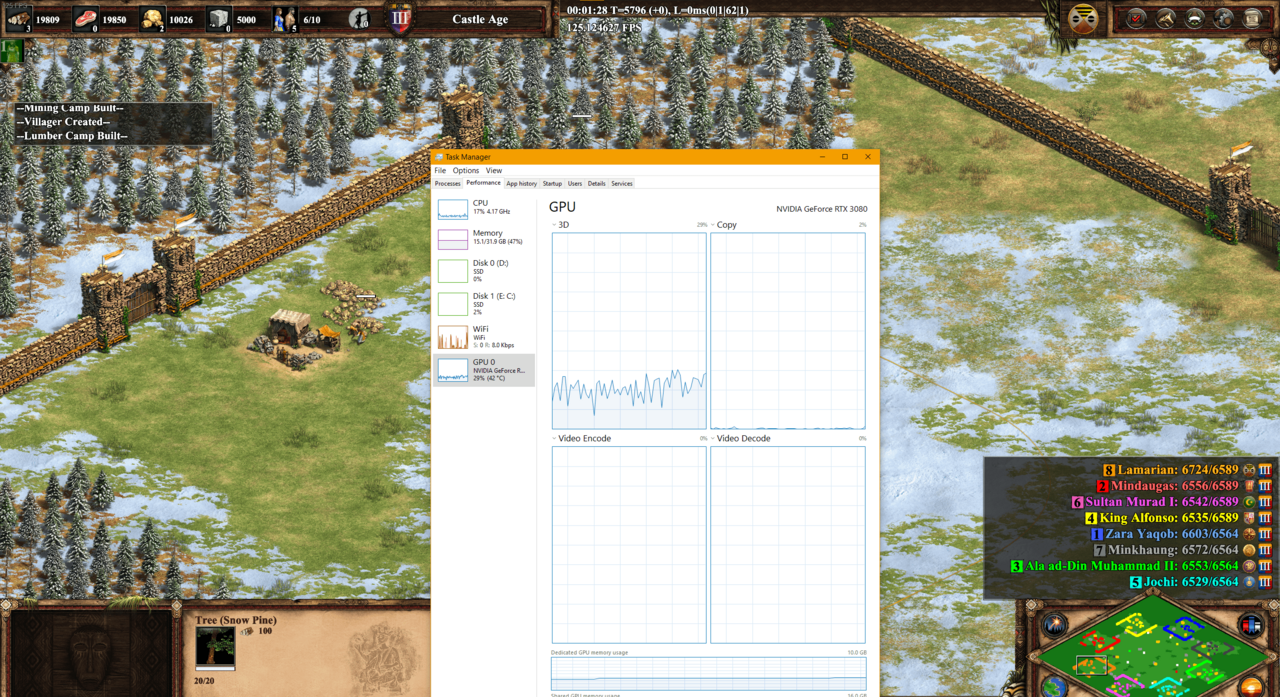Screen dimensions: 1280x697
Task: Click the "Lumber Camp Built" notification message
Action: (72, 136)
